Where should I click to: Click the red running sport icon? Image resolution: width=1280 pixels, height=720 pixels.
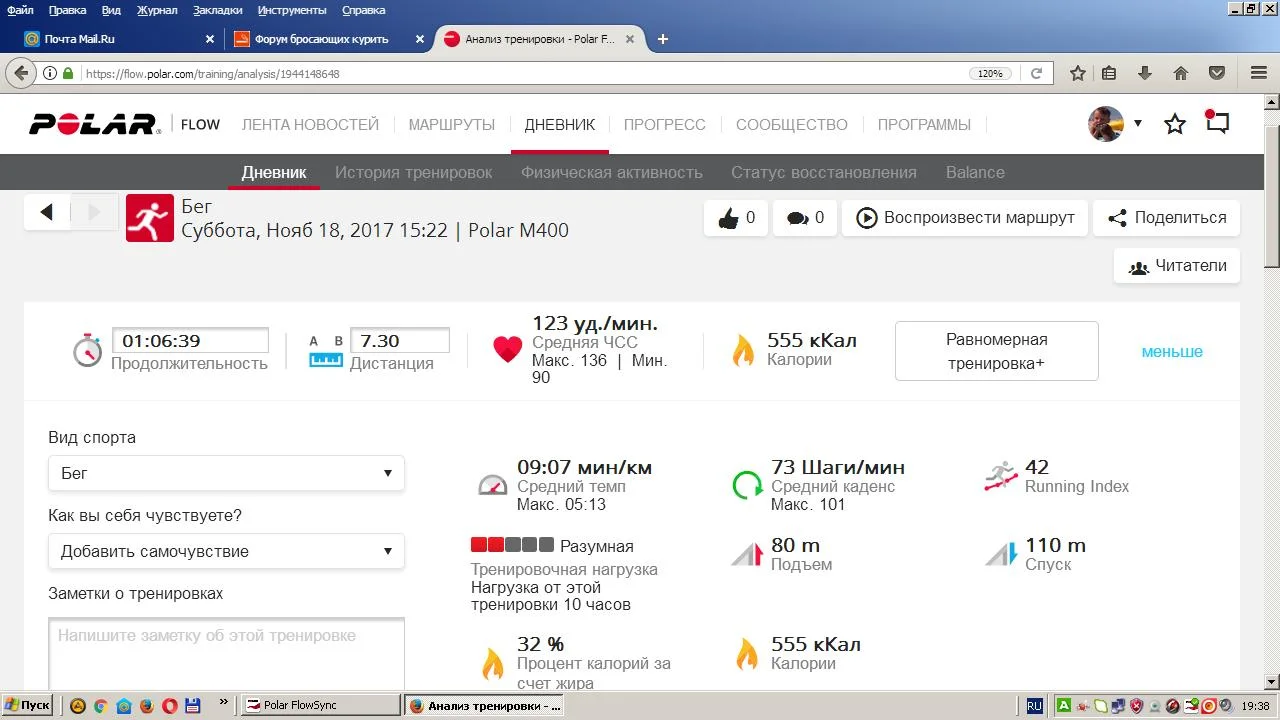pos(150,218)
